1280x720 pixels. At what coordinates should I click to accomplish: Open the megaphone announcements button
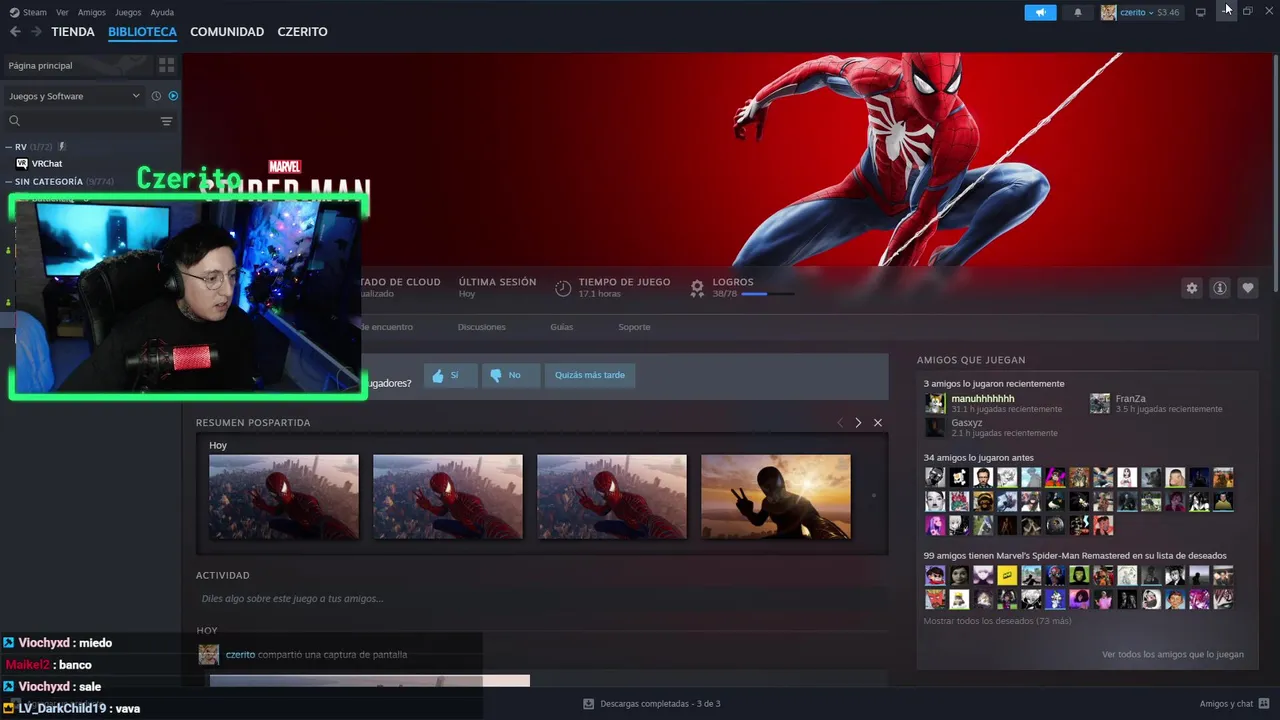click(1040, 12)
